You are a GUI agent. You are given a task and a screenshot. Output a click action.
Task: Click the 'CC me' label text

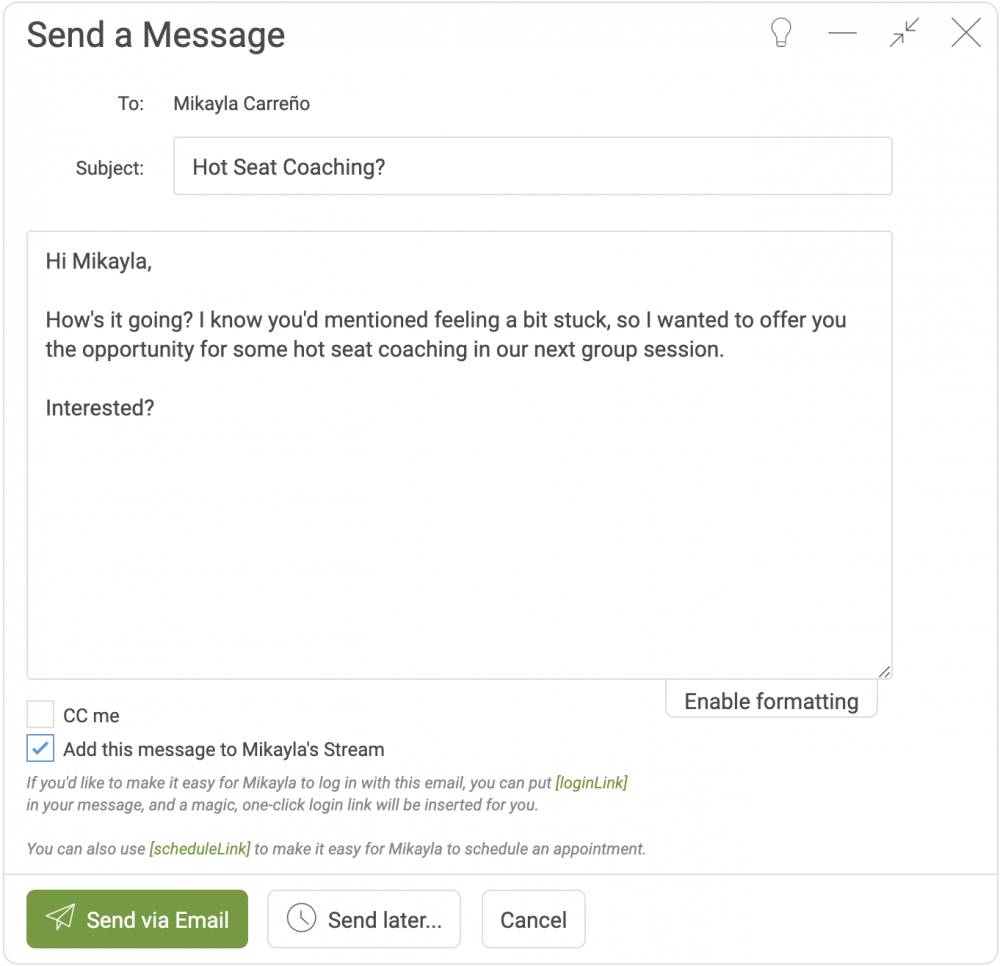(x=91, y=715)
